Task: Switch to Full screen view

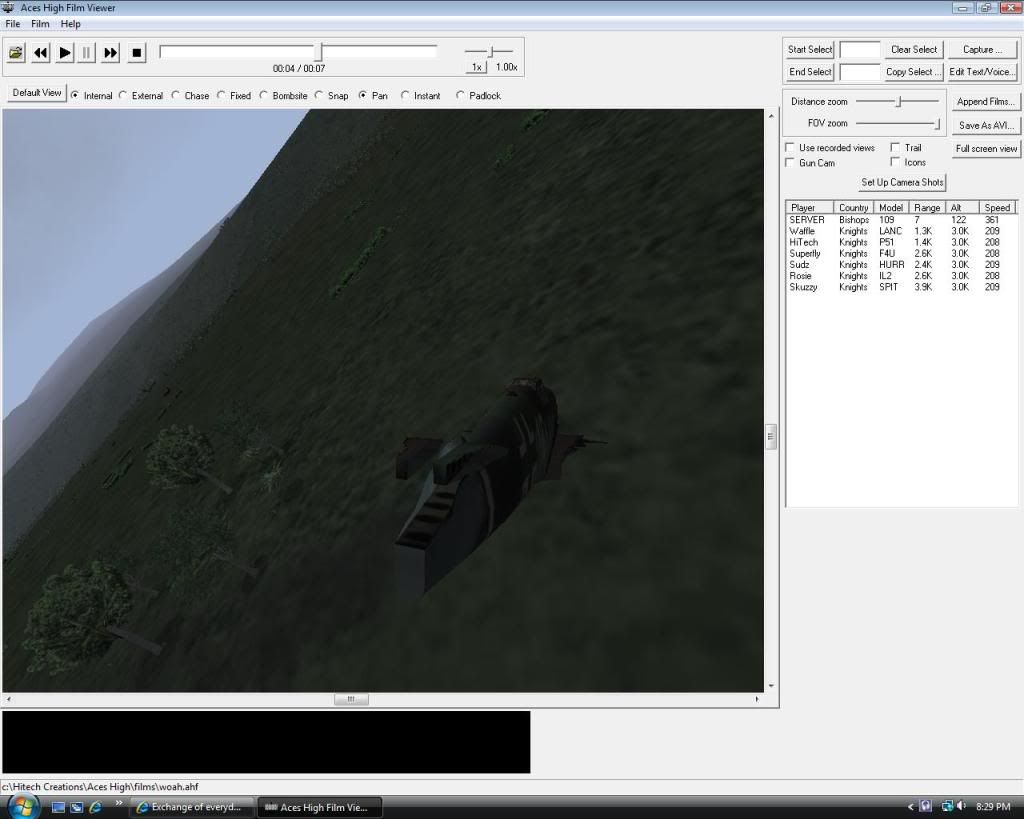Action: (985, 149)
